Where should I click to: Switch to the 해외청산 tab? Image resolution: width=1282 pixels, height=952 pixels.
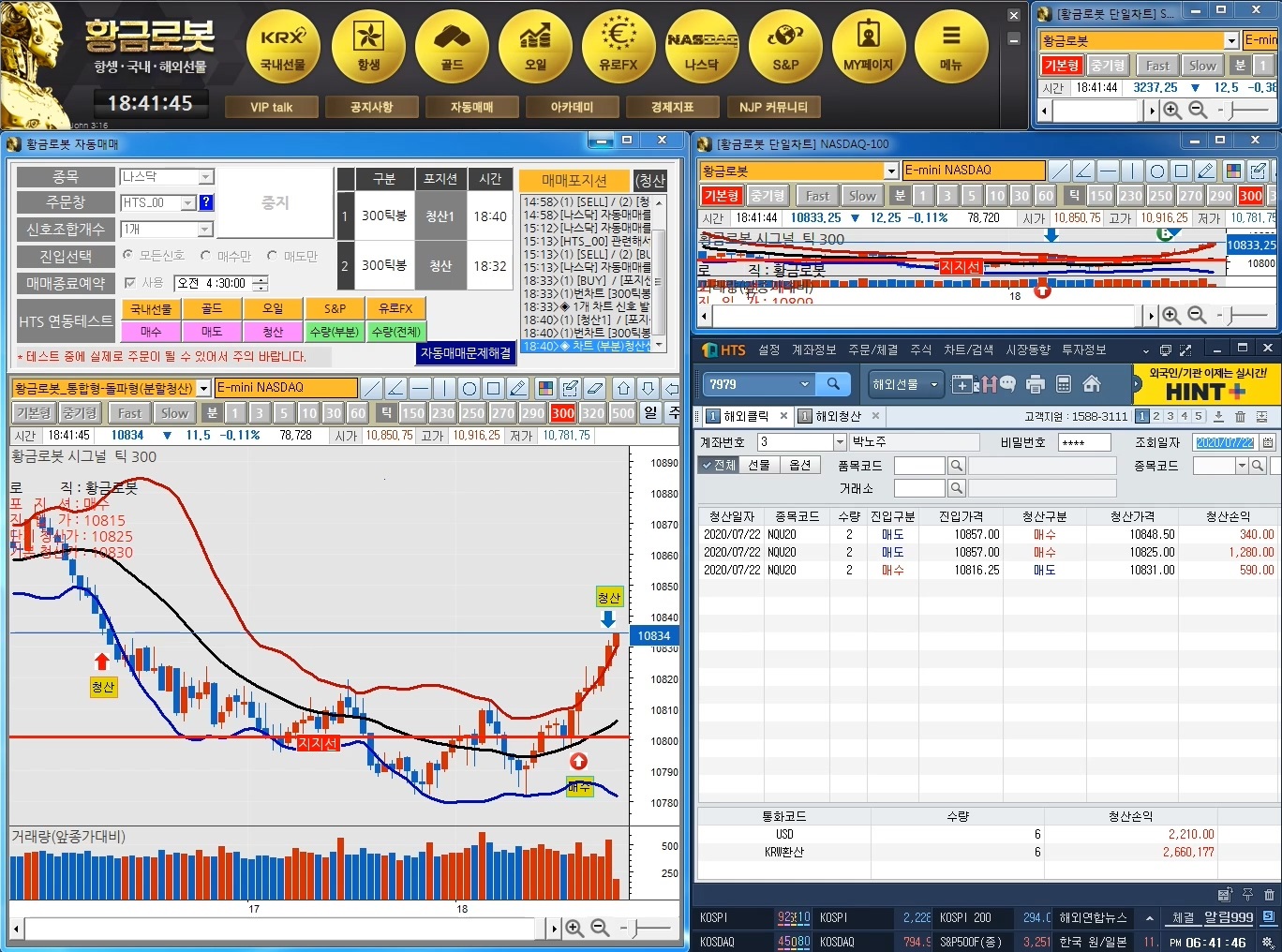click(x=839, y=416)
